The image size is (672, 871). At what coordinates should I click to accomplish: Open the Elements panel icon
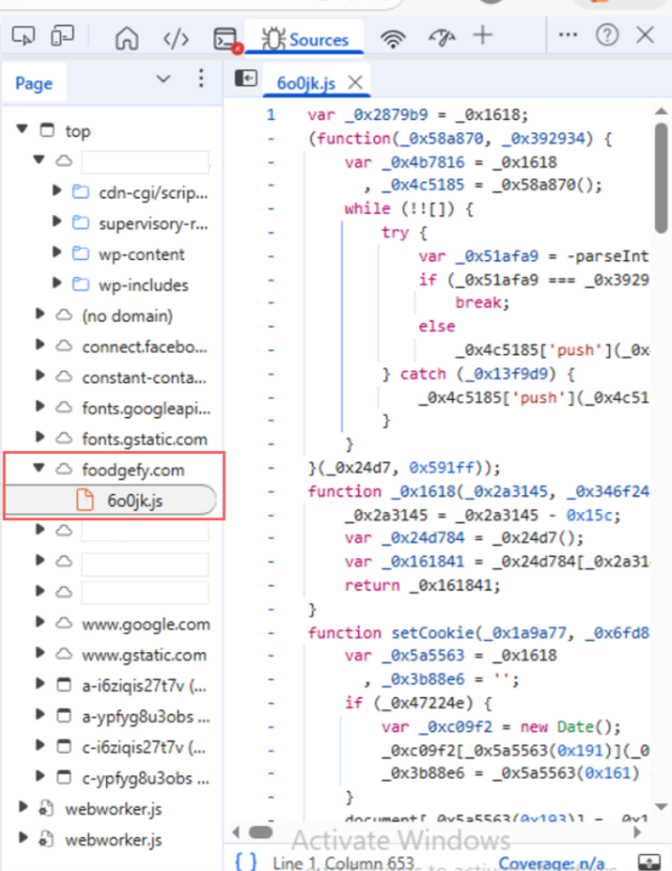tap(176, 38)
